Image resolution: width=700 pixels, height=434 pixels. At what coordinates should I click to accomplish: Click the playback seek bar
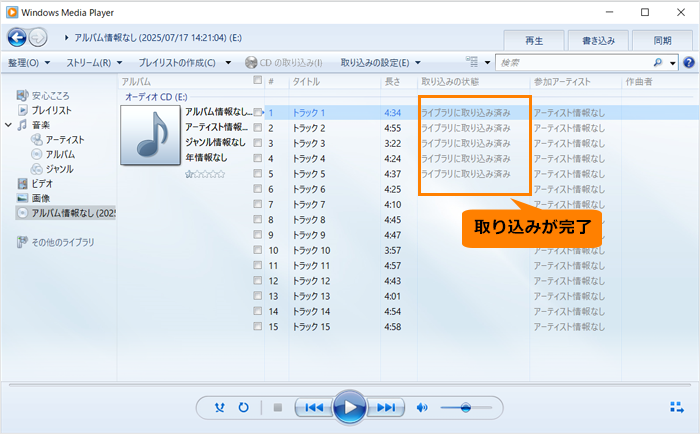[x=350, y=384]
